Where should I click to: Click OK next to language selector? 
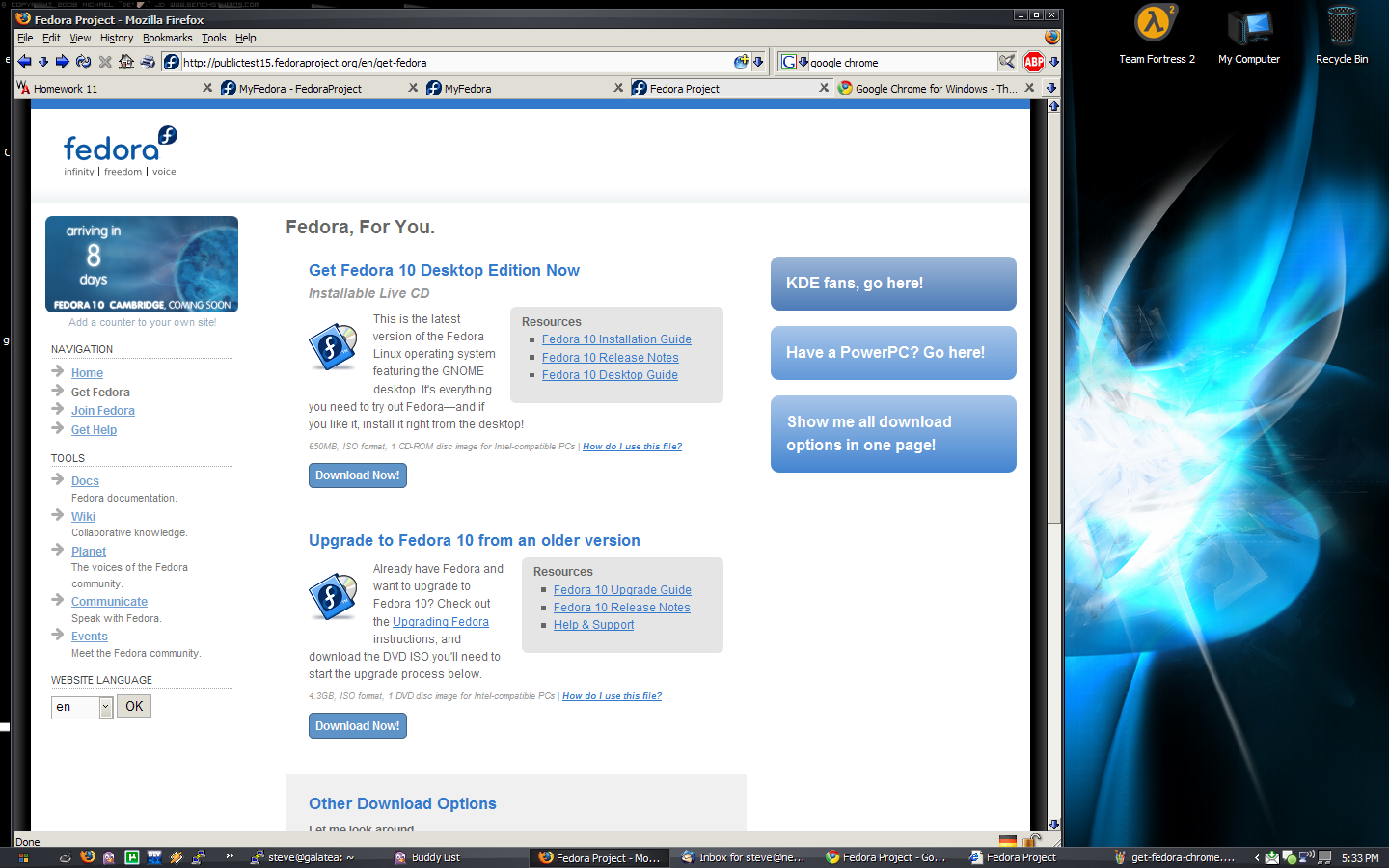pyautogui.click(x=134, y=706)
